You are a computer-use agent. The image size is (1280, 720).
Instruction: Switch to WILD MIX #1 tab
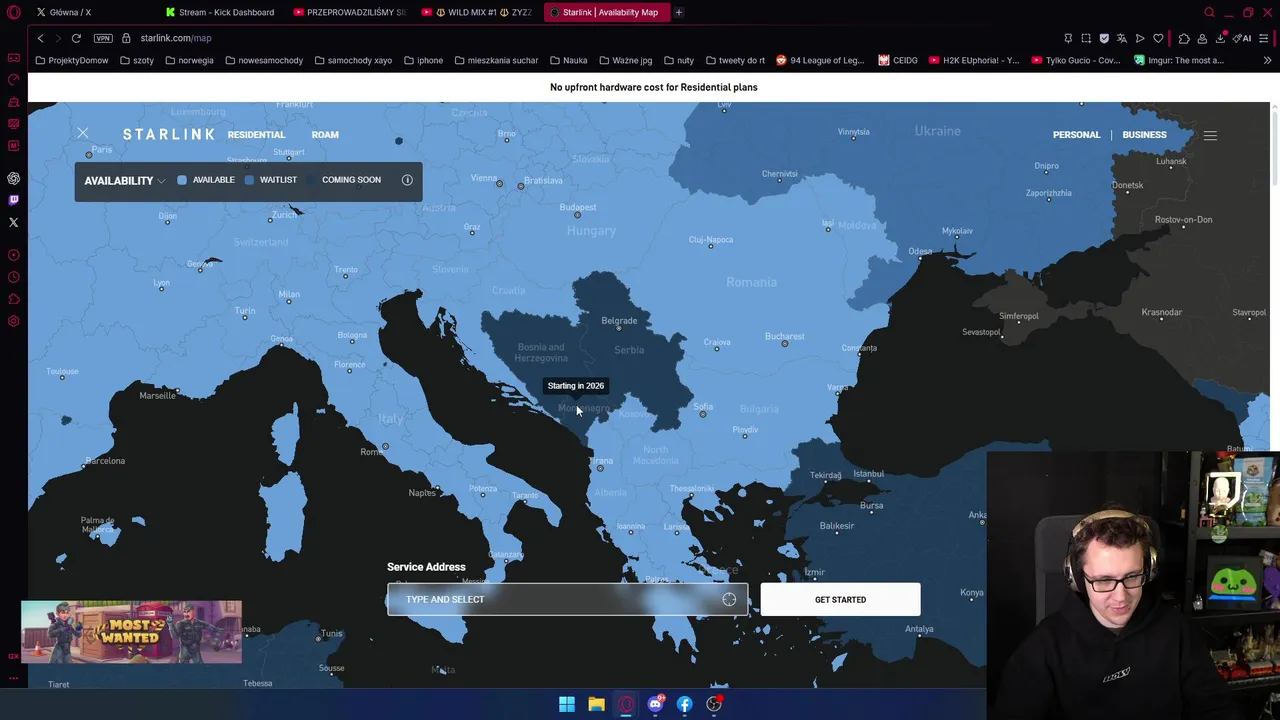click(476, 12)
